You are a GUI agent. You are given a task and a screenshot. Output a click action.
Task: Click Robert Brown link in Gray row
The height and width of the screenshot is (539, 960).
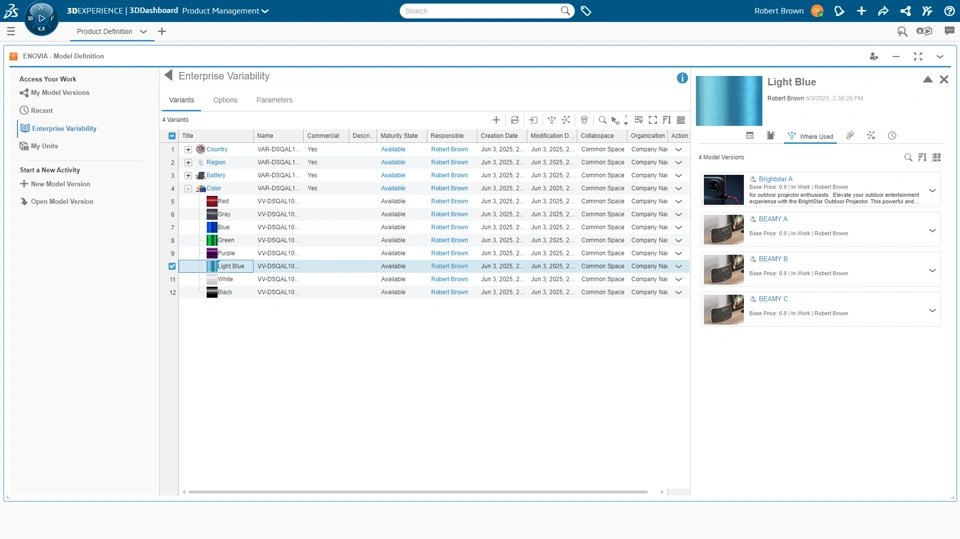[449, 214]
